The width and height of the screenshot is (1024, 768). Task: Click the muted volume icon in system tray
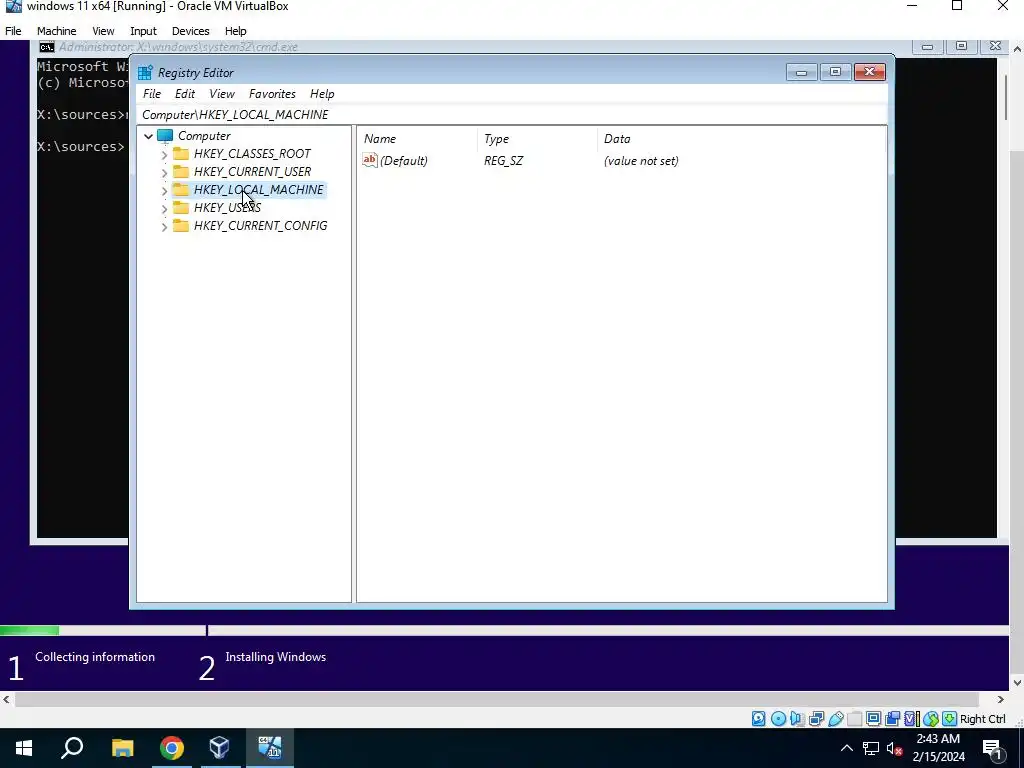click(x=894, y=748)
